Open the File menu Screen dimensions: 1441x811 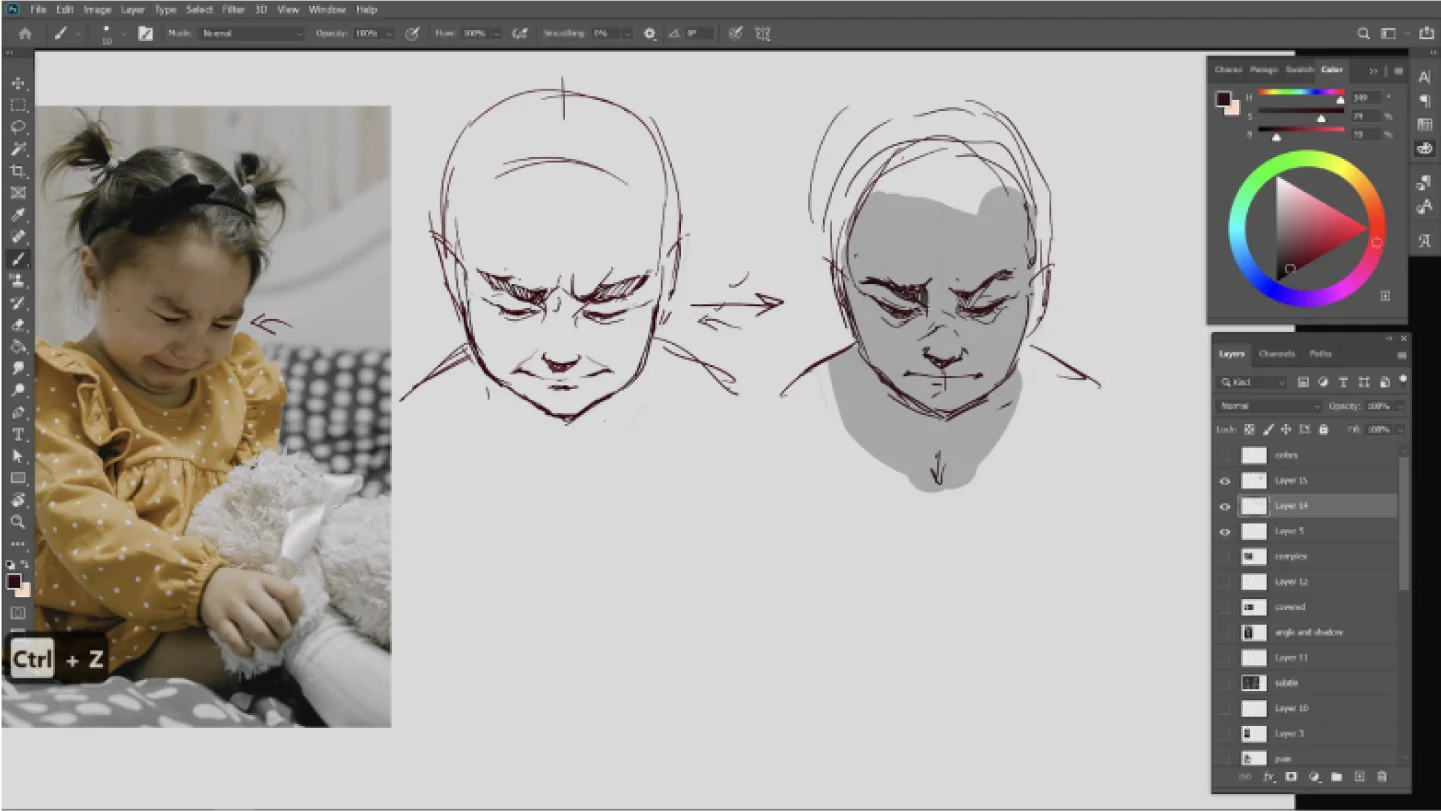(x=38, y=9)
